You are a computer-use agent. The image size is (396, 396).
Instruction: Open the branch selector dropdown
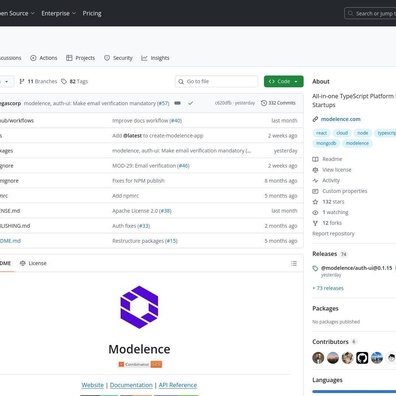(6, 81)
